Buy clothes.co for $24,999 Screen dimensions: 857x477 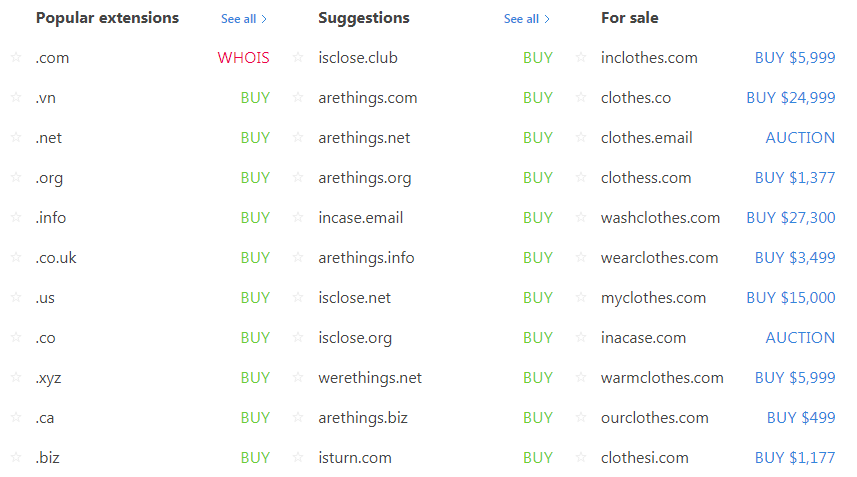790,98
